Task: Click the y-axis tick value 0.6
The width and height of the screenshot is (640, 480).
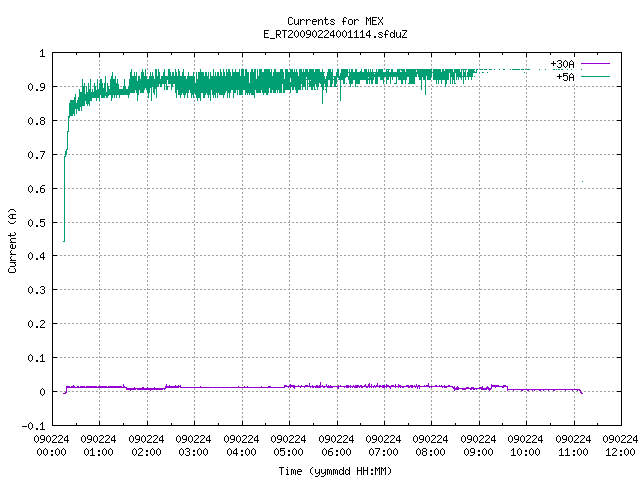Action: pos(36,189)
